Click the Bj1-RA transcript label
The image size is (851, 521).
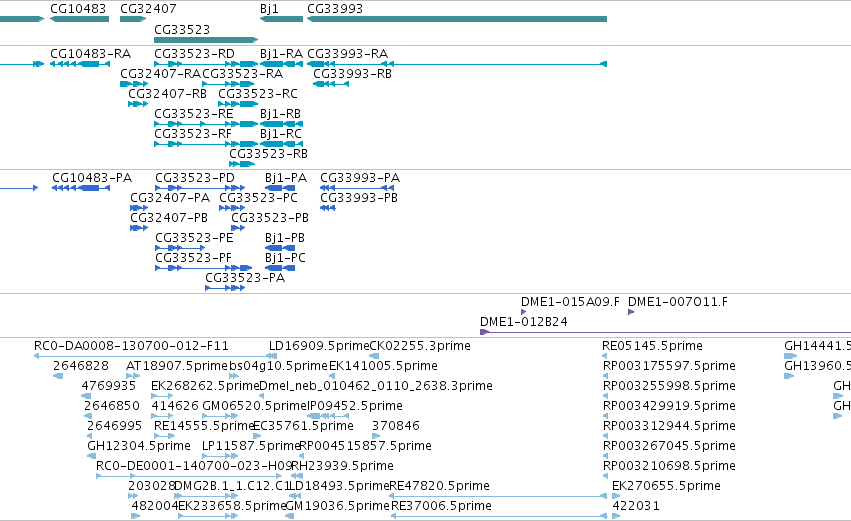coord(281,54)
